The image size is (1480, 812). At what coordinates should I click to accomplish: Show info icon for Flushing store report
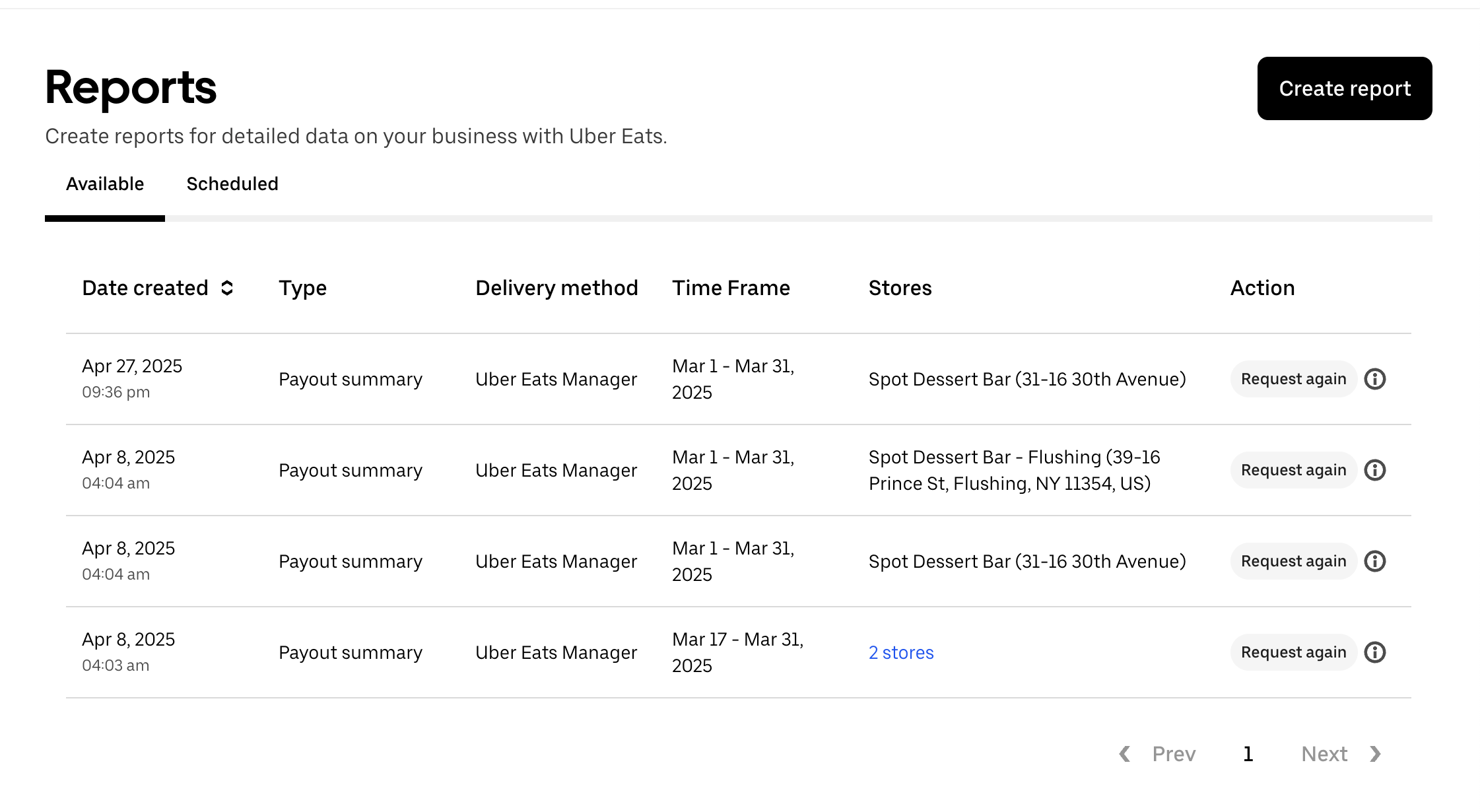point(1375,470)
